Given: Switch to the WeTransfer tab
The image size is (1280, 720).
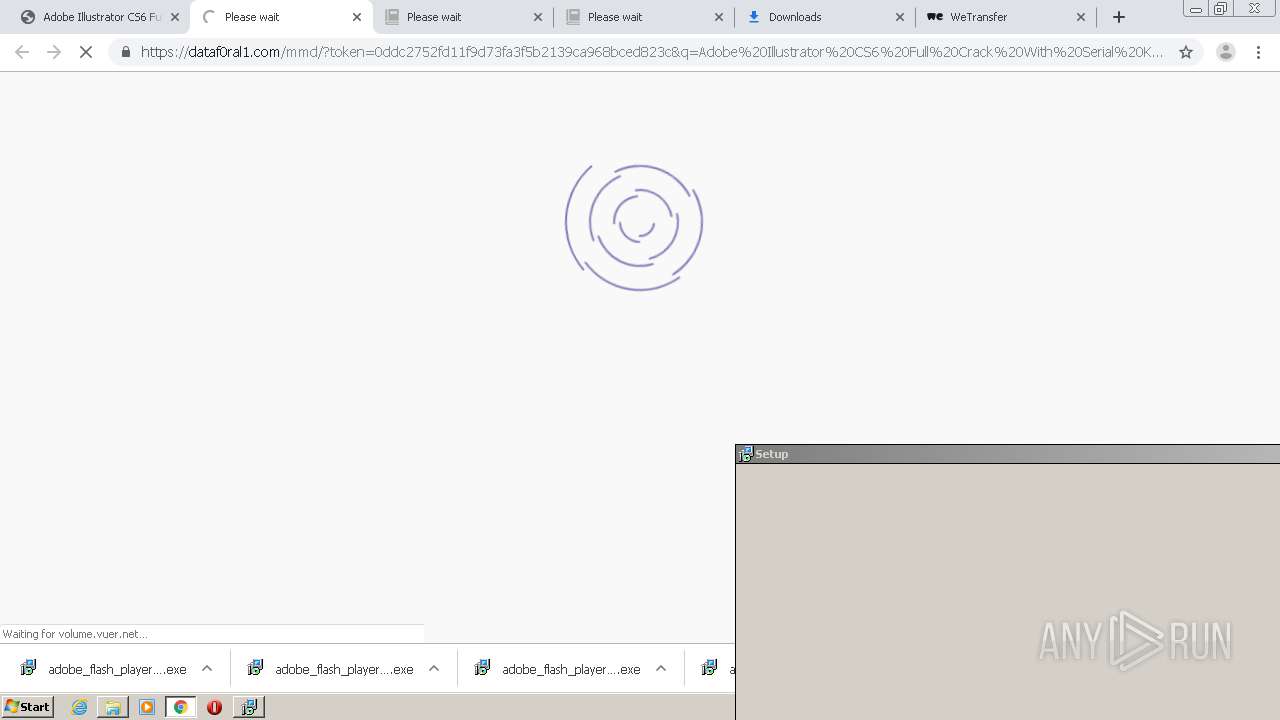Looking at the screenshot, I should pos(1005,17).
